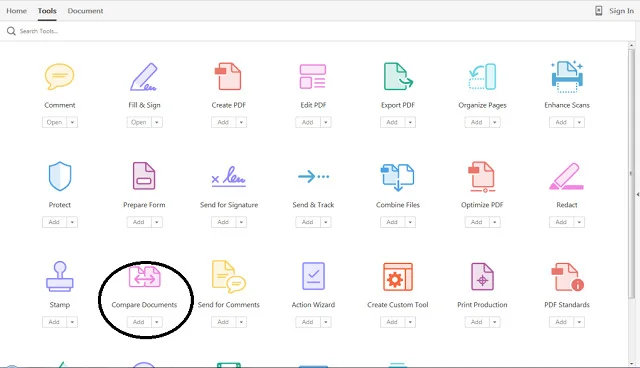
Task: Click the search magnifier icon
Action: click(x=11, y=31)
